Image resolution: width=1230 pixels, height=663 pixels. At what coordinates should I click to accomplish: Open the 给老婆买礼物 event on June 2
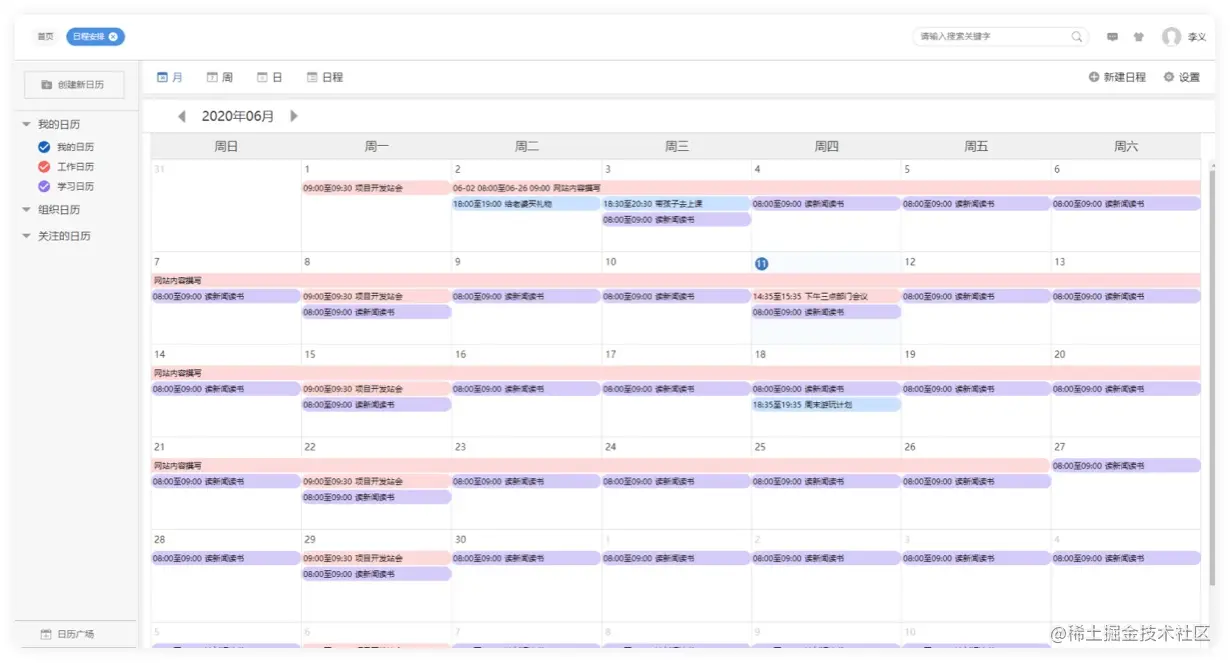click(526, 204)
